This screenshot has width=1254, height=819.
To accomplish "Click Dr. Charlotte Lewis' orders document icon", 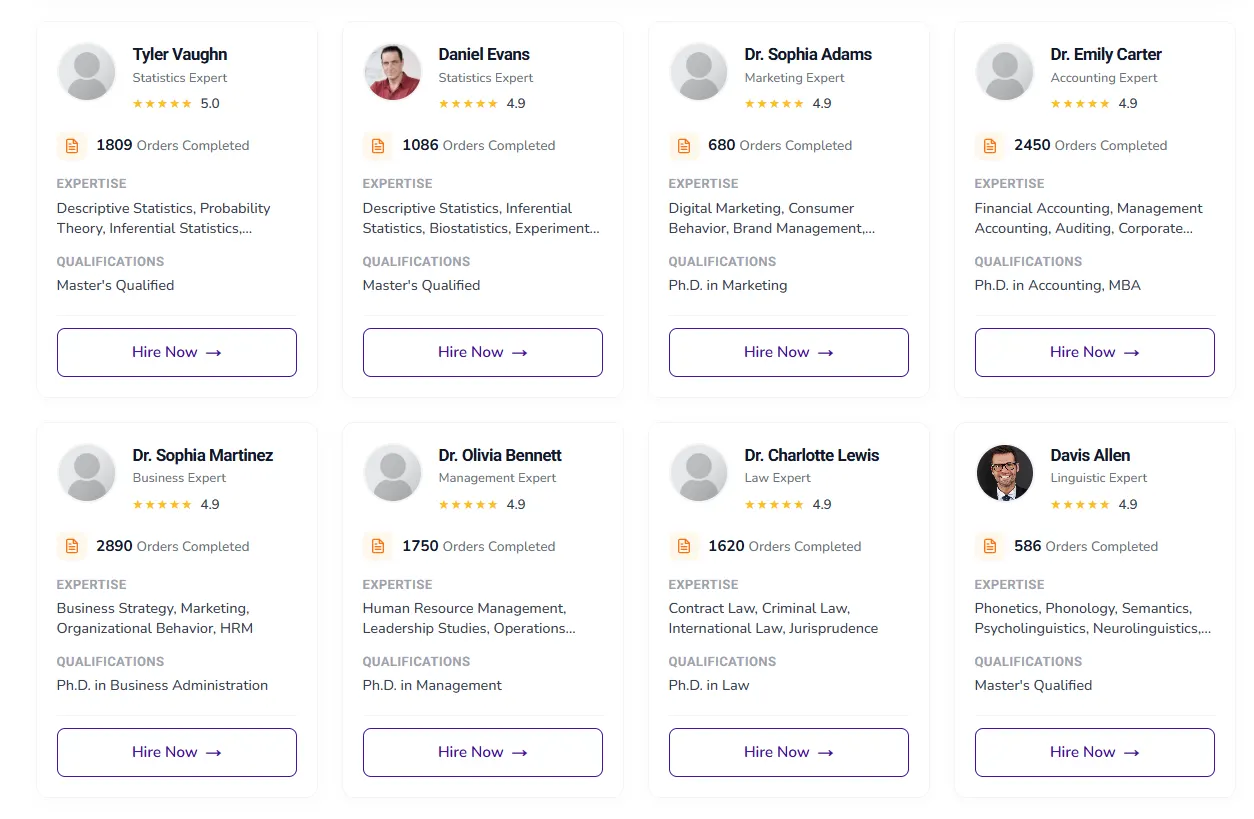I will (x=683, y=546).
